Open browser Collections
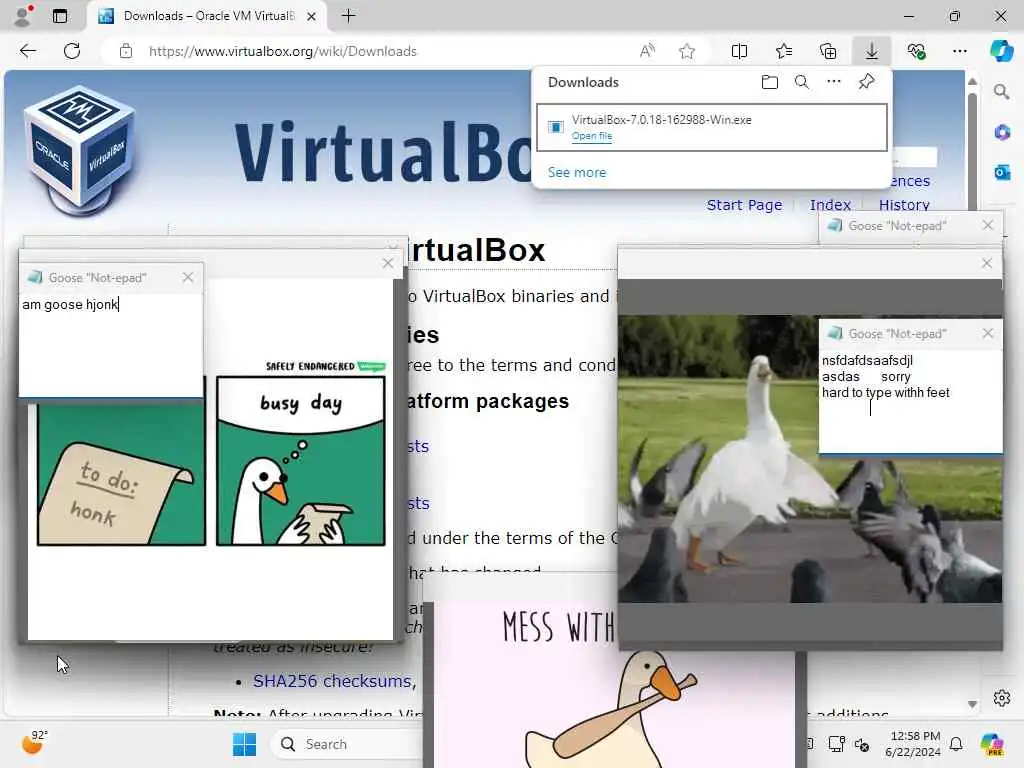This screenshot has width=1024, height=768. click(x=828, y=51)
